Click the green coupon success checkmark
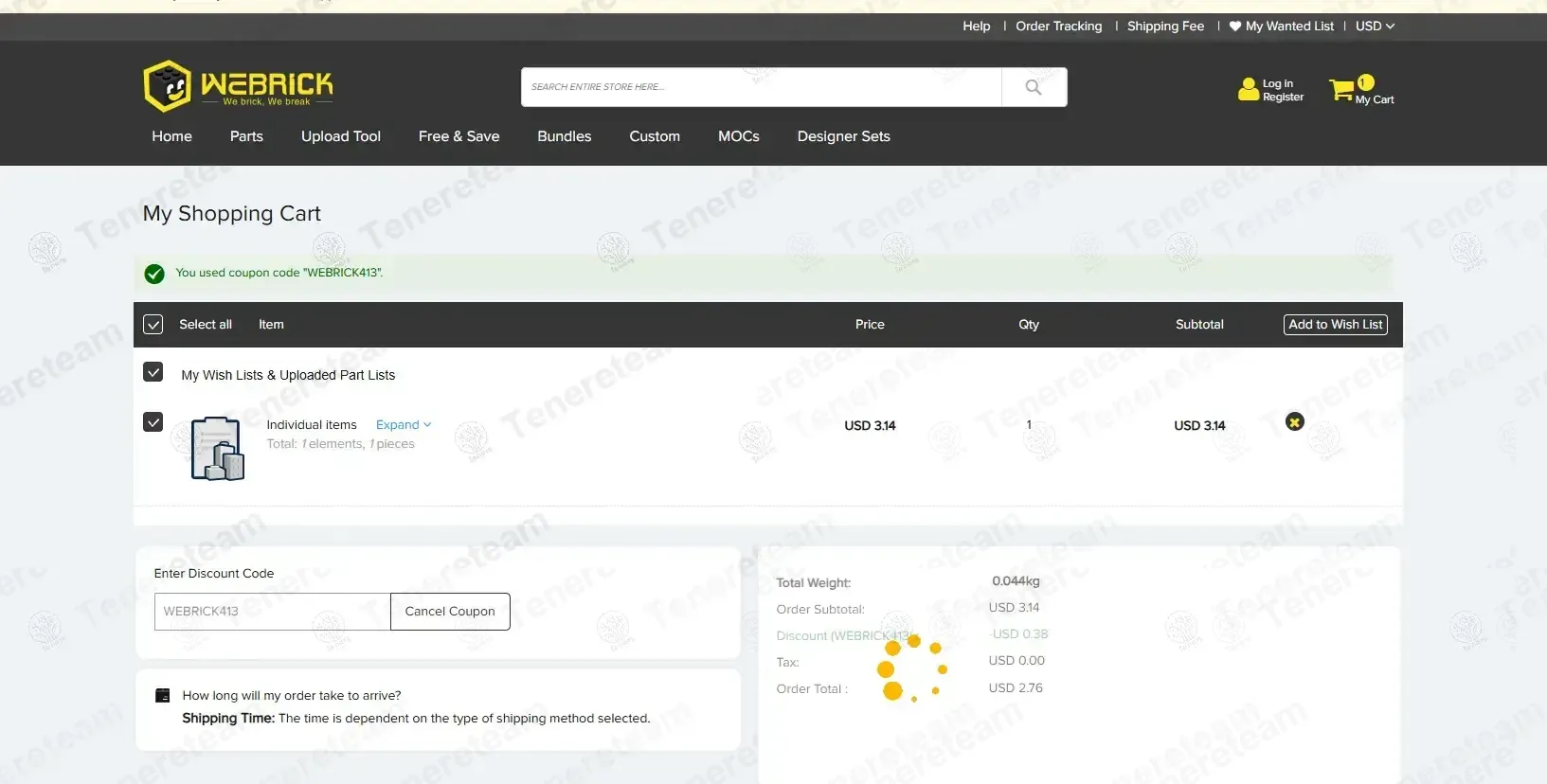The height and width of the screenshot is (784, 1547). [154, 274]
